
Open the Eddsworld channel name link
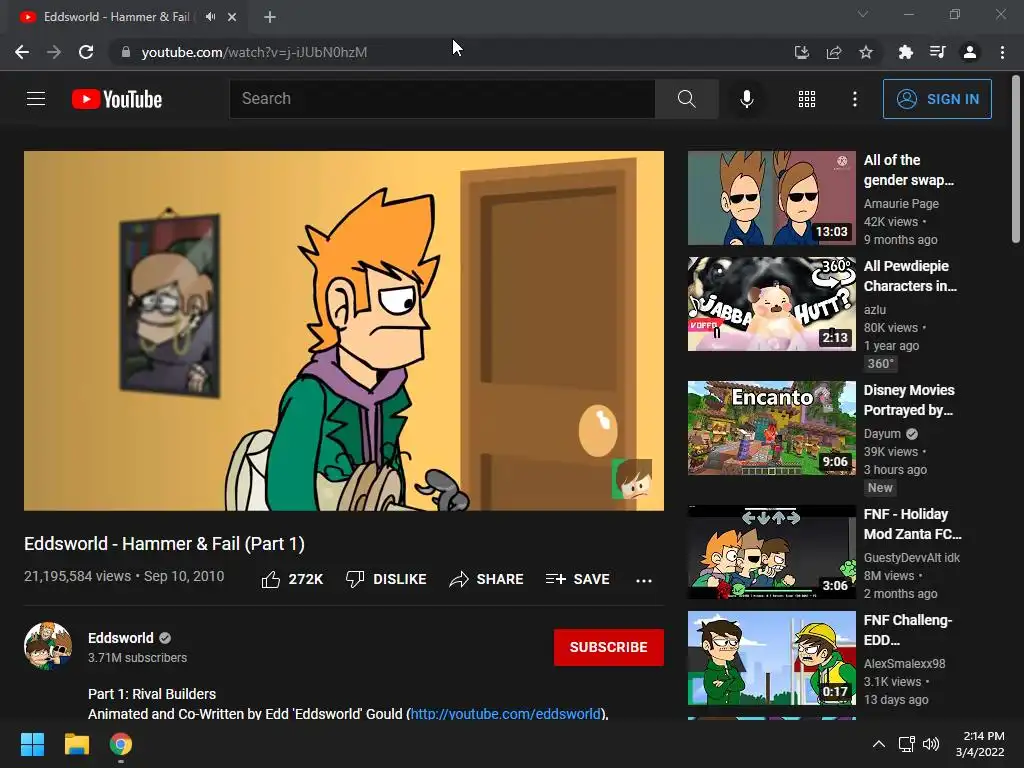(121, 638)
